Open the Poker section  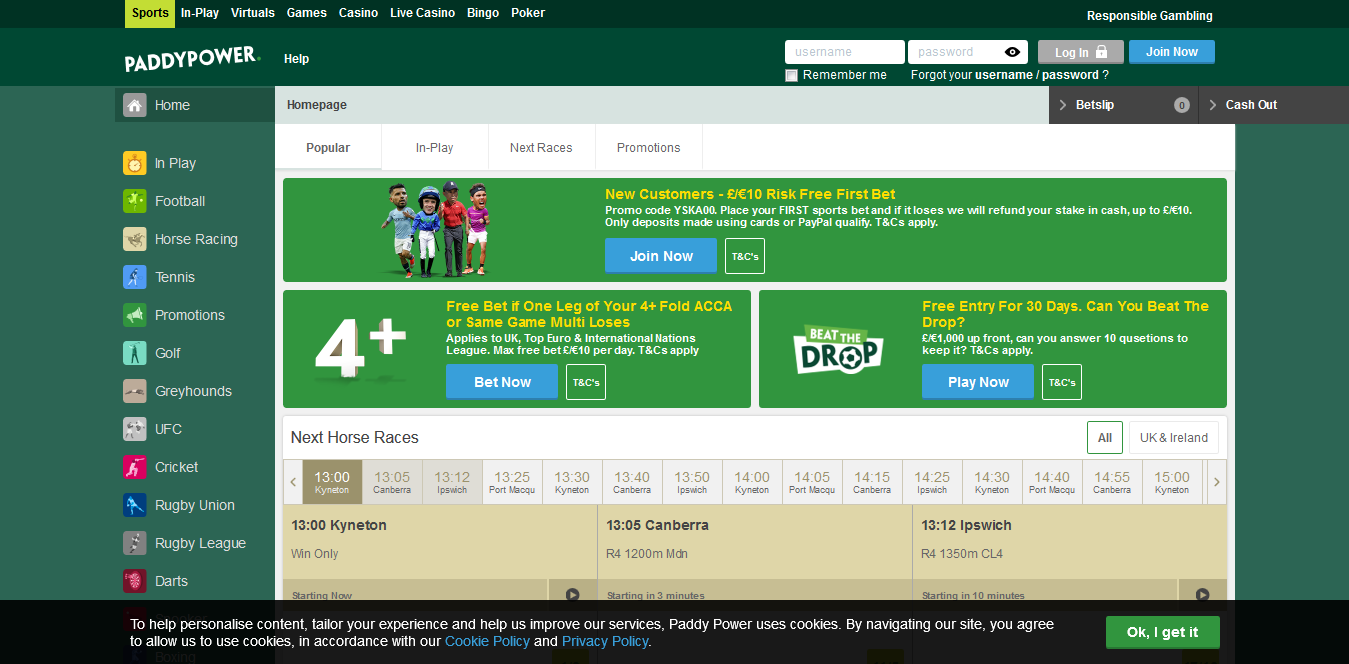[528, 13]
